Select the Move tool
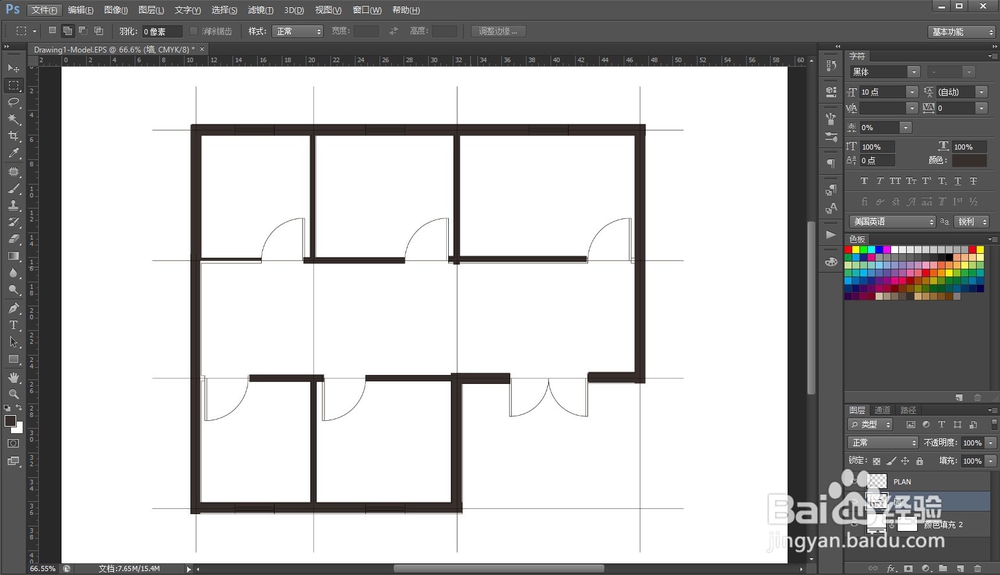Screen dimensions: 1000x575 13,68
